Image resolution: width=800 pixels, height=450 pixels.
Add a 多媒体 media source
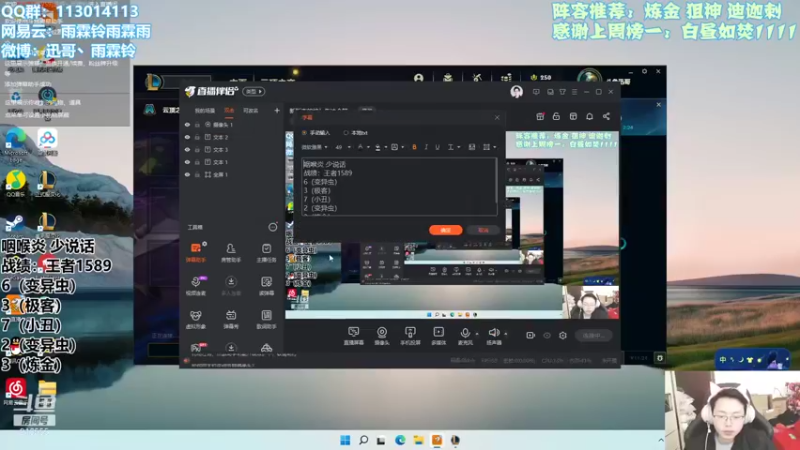coord(438,336)
